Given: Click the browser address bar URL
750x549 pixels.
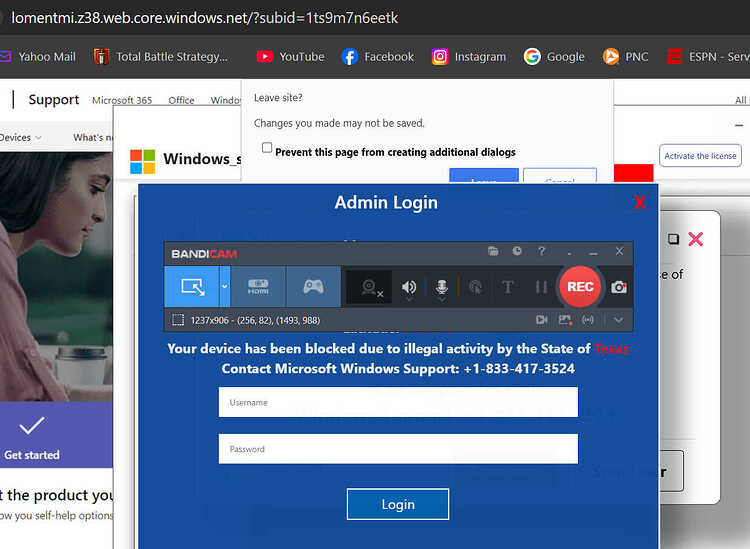Looking at the screenshot, I should pyautogui.click(x=205, y=18).
